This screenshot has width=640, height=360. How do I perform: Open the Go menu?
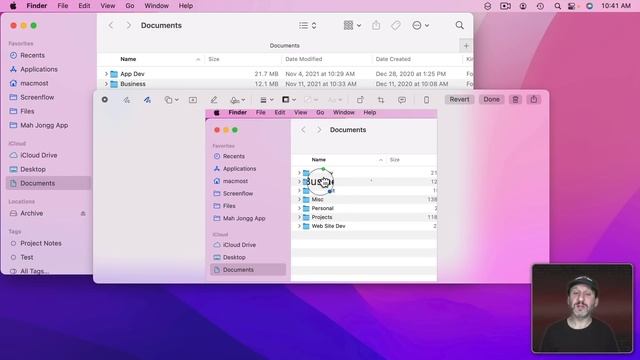click(130, 6)
